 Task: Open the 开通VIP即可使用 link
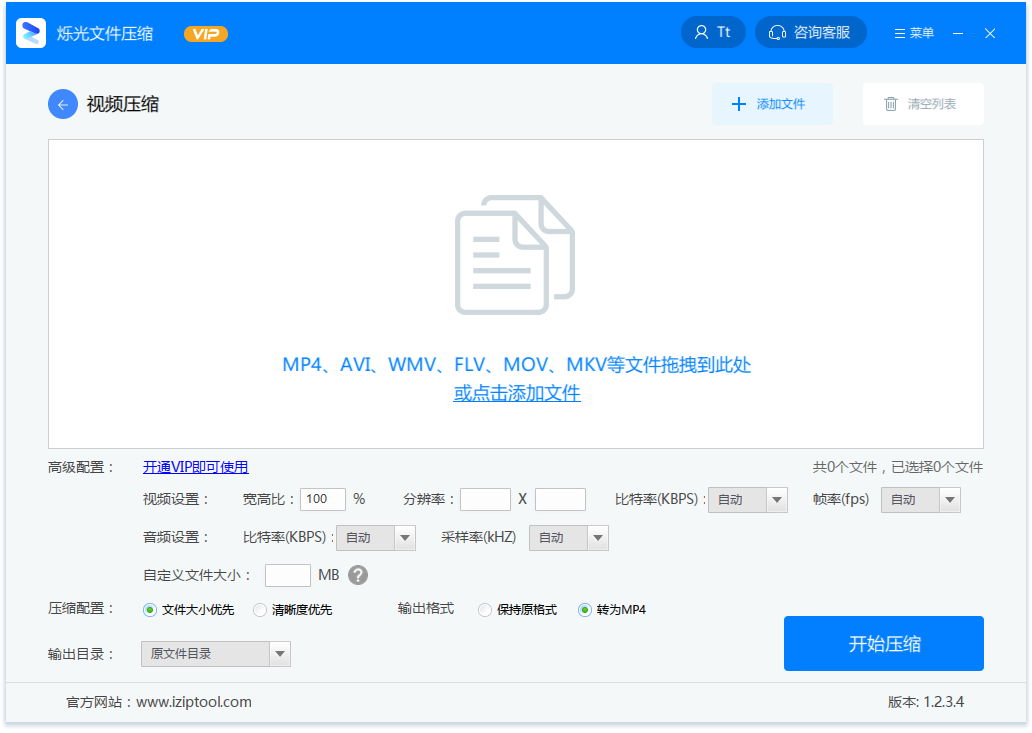pos(193,467)
